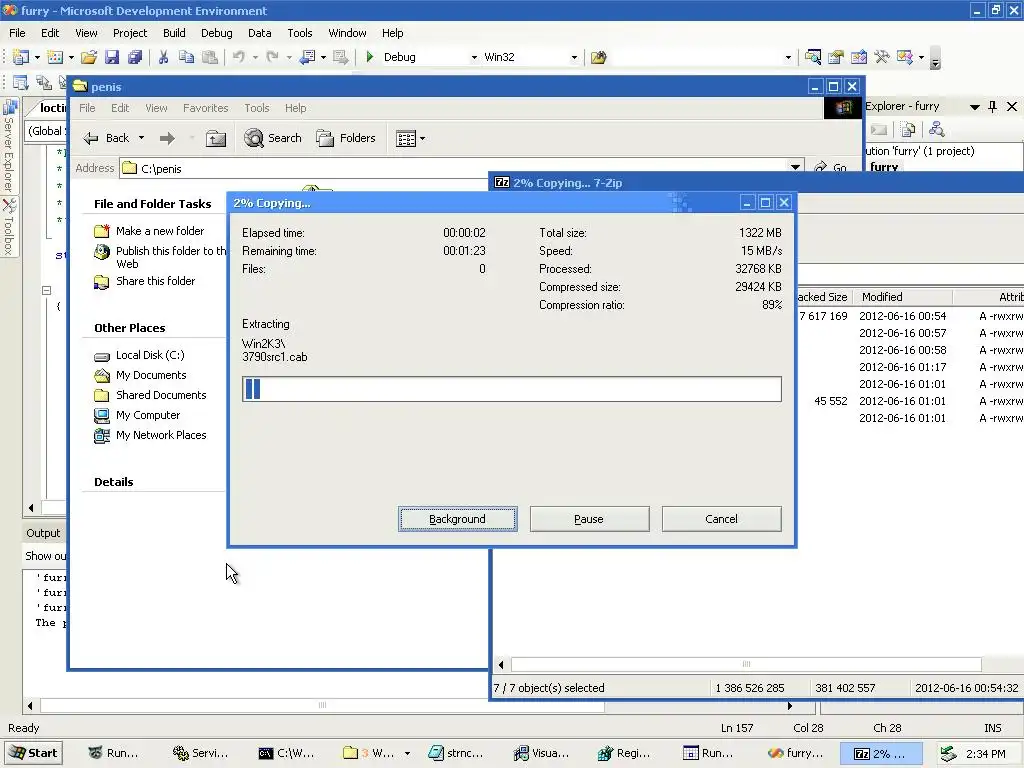Click the Class View toolbar icon

[905, 57]
